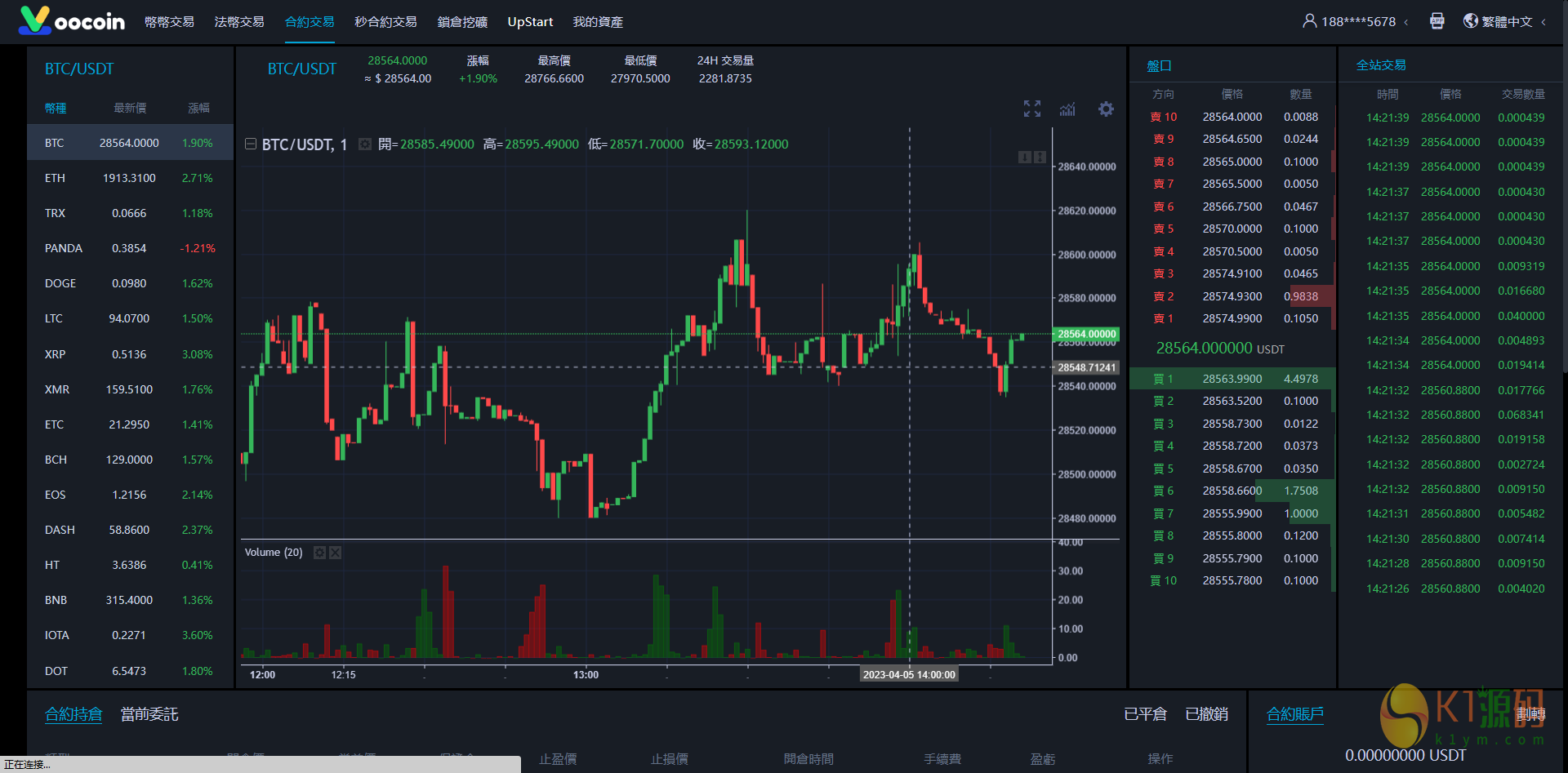Expand the 188****5678 account menu arrow
The height and width of the screenshot is (773, 1568).
1405,22
